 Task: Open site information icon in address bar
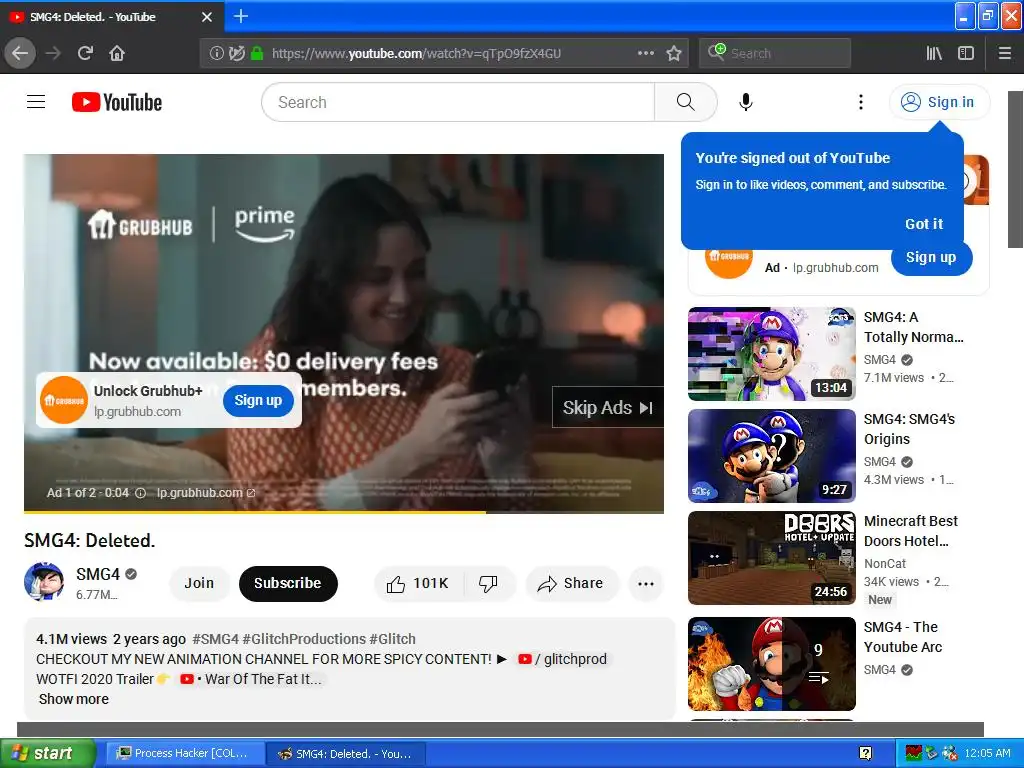[x=216, y=53]
